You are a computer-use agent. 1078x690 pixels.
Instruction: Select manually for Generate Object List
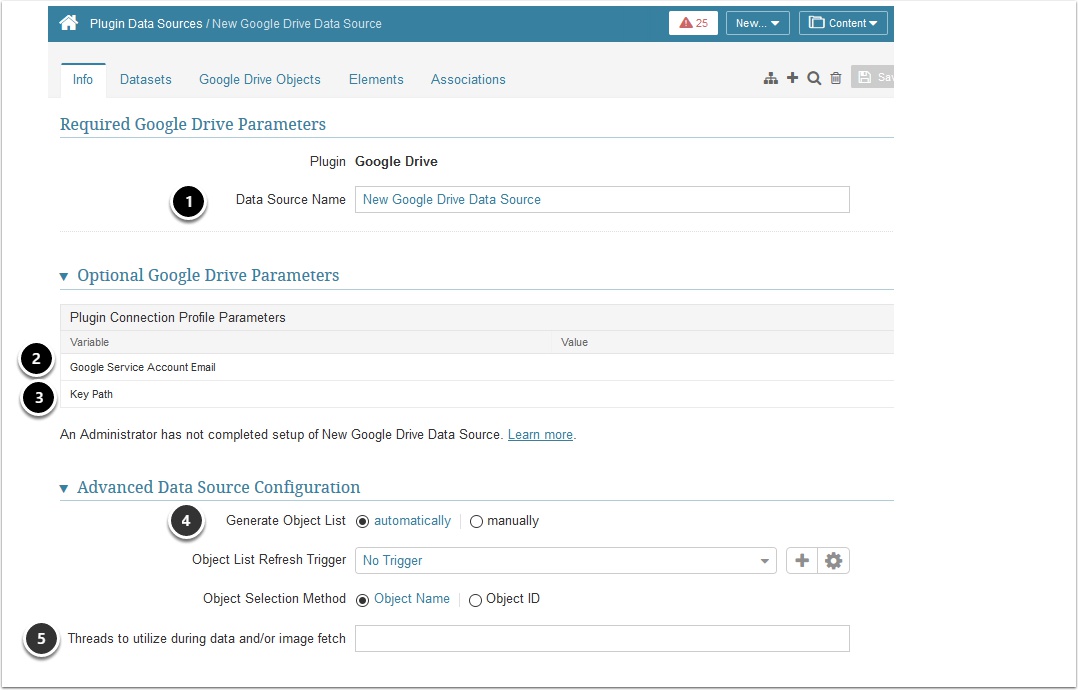(x=476, y=521)
